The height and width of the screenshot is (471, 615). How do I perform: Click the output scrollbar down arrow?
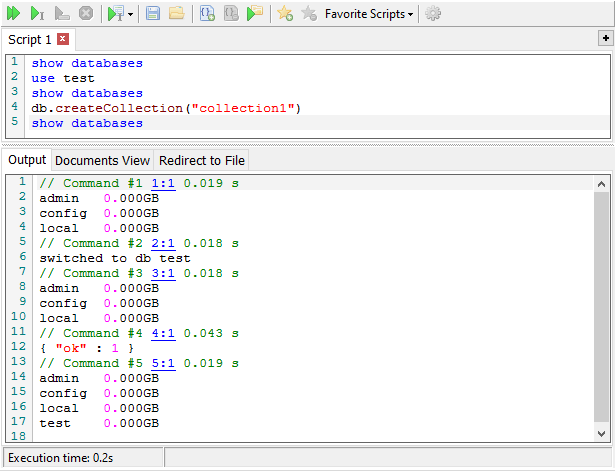601,434
